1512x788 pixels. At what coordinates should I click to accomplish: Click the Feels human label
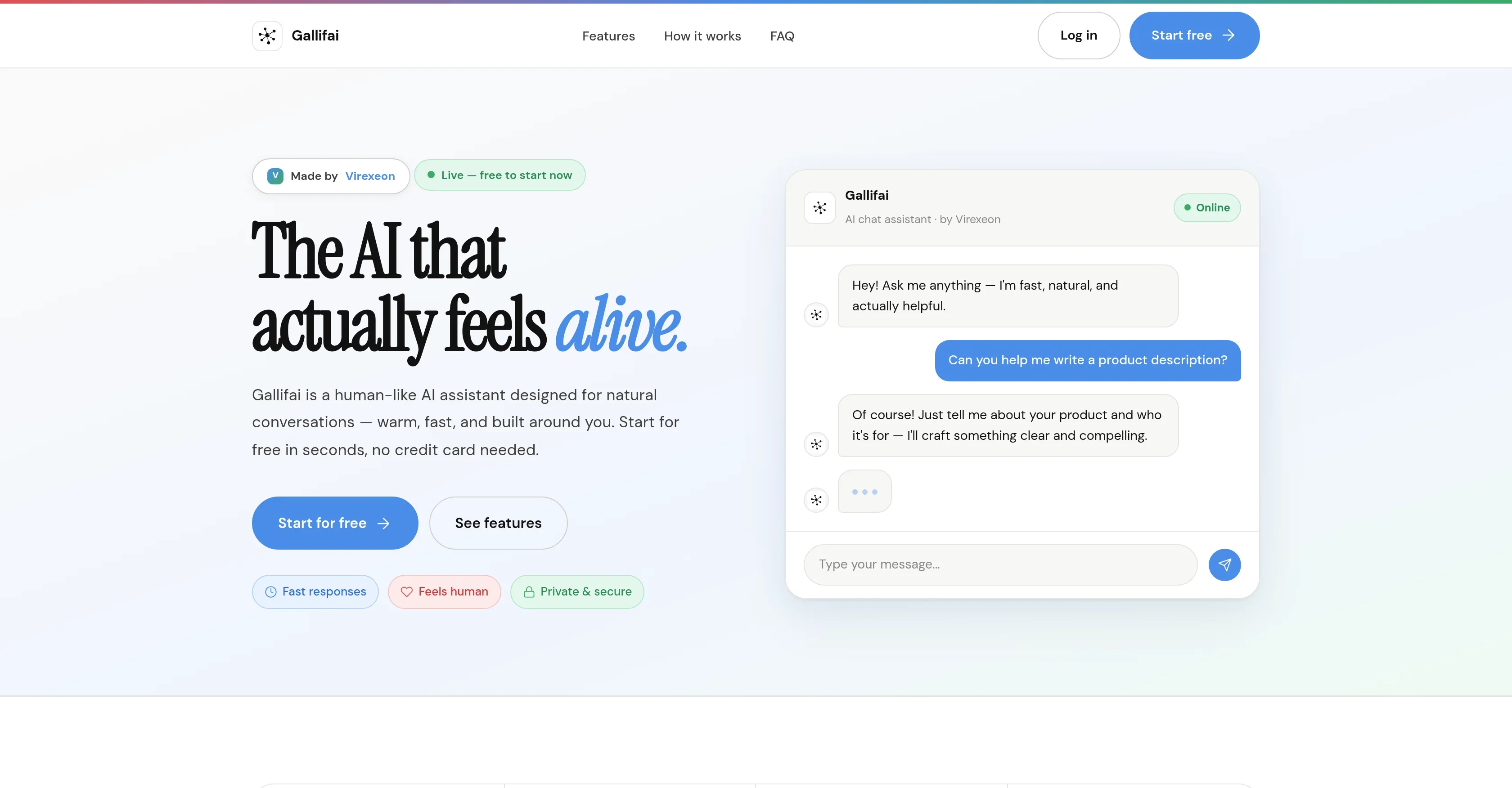pos(453,591)
